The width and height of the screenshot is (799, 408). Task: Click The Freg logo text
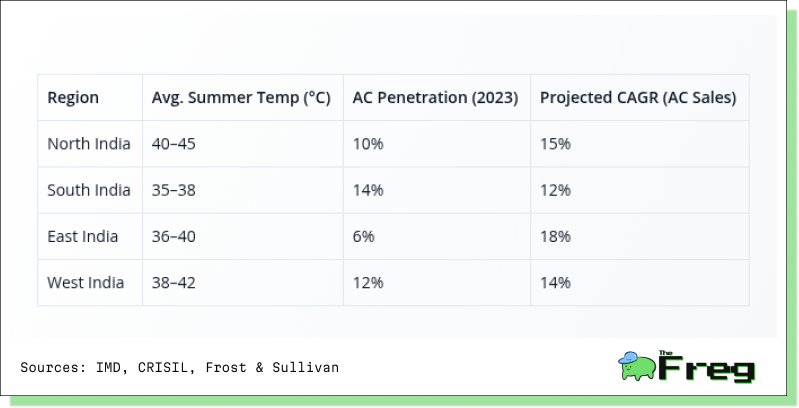(706, 366)
